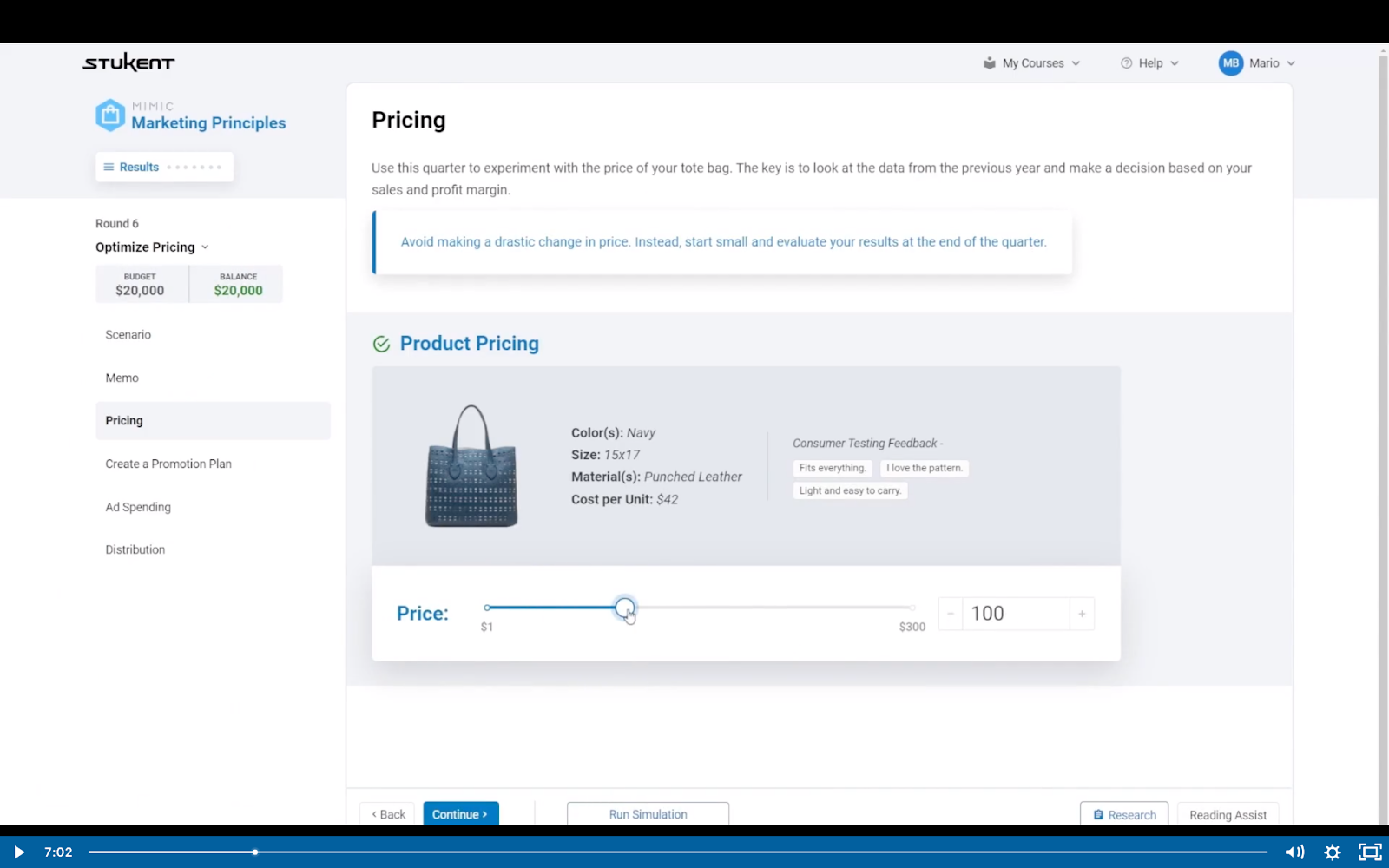Viewport: 1389px width, 868px height.
Task: Click the My Courses apple icon
Action: click(989, 63)
